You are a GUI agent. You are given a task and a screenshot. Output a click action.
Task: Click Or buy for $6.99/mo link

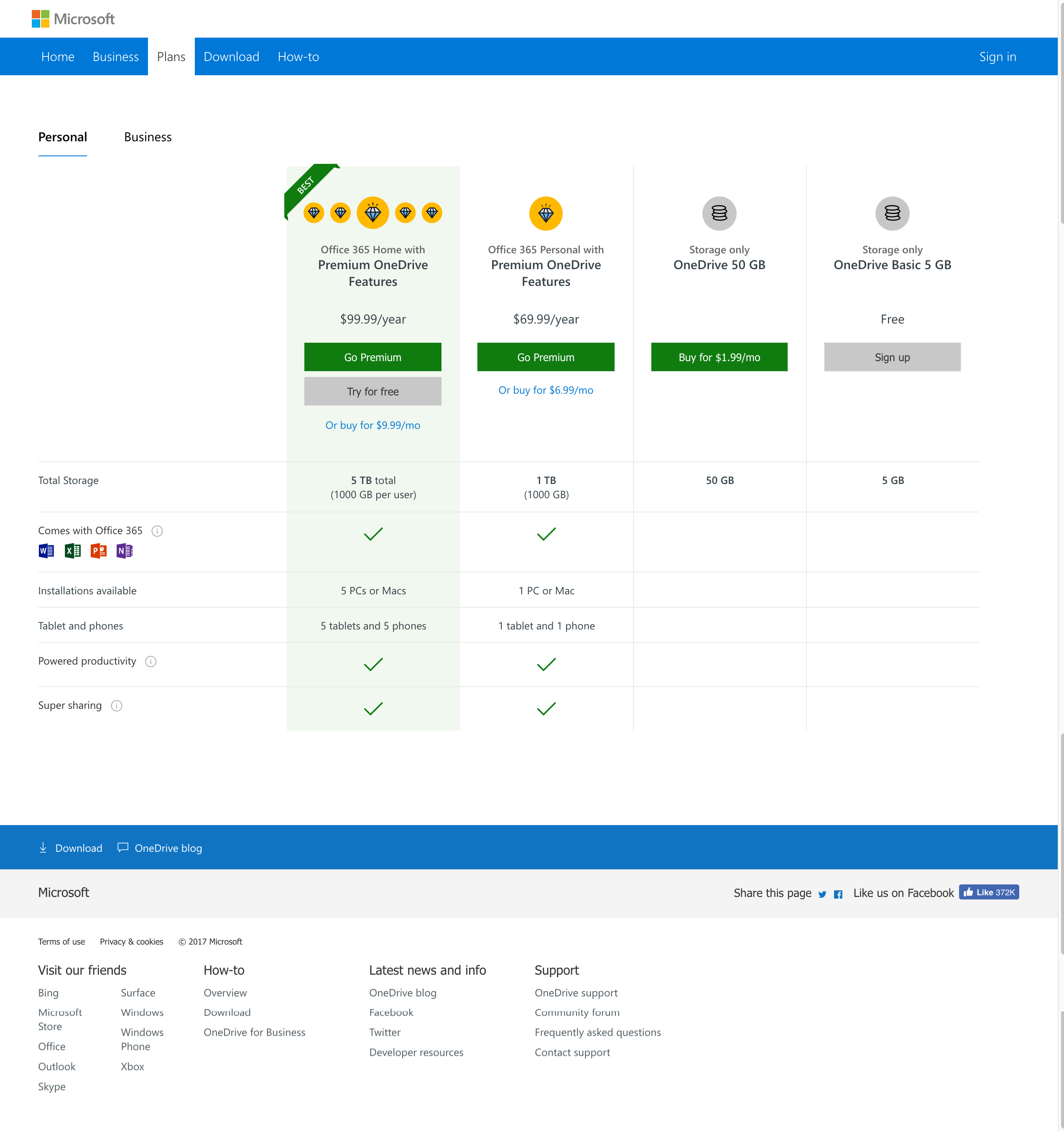tap(546, 390)
